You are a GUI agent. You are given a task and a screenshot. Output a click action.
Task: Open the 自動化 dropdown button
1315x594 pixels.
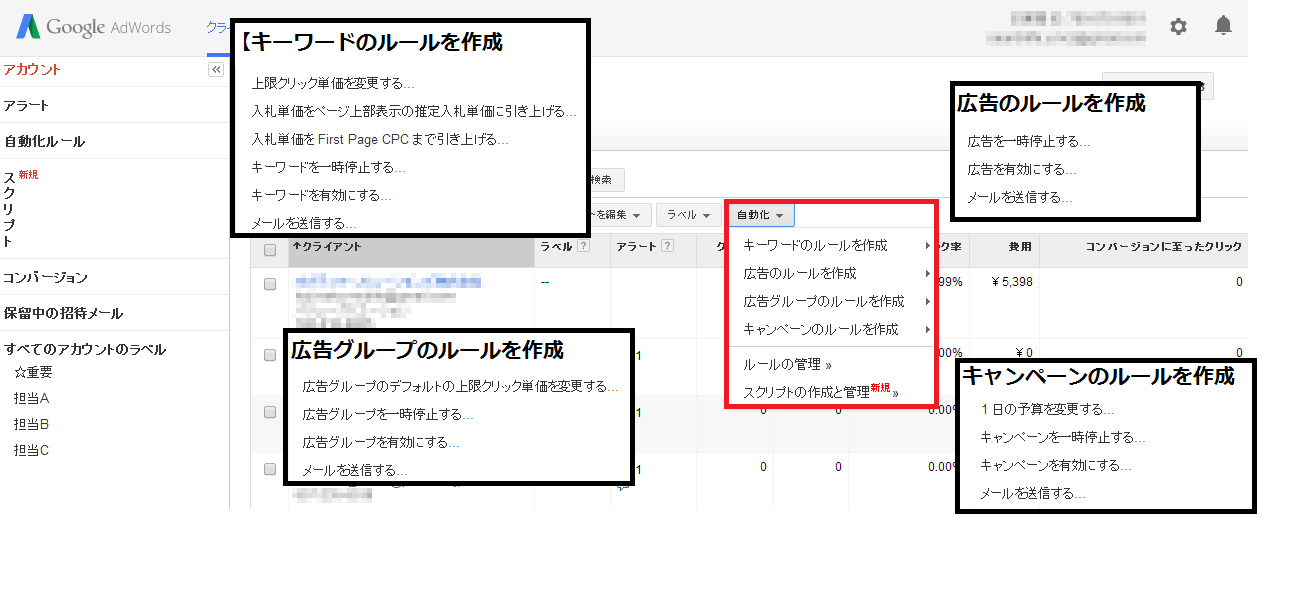[x=760, y=215]
